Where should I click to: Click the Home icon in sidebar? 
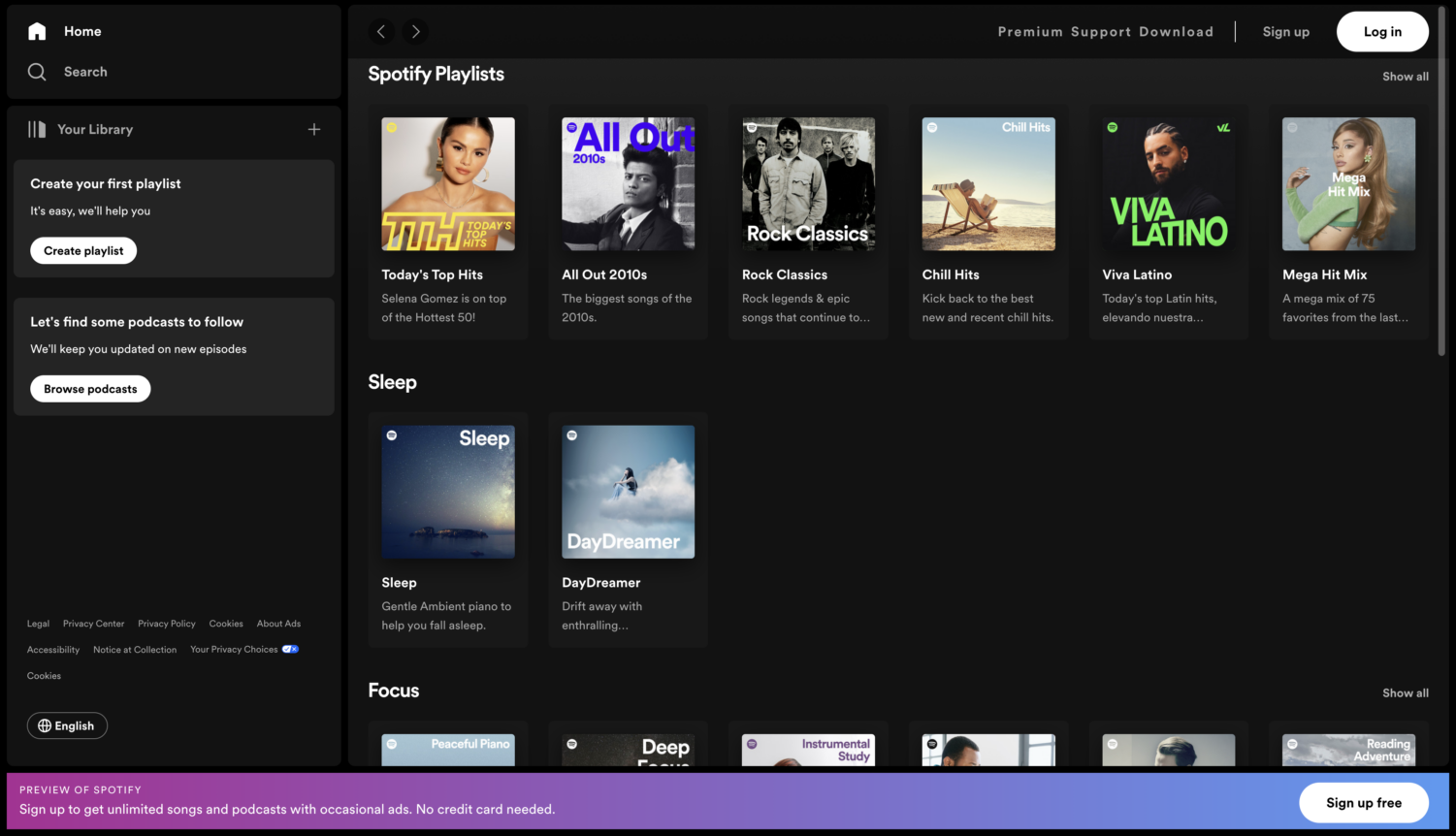coord(37,31)
